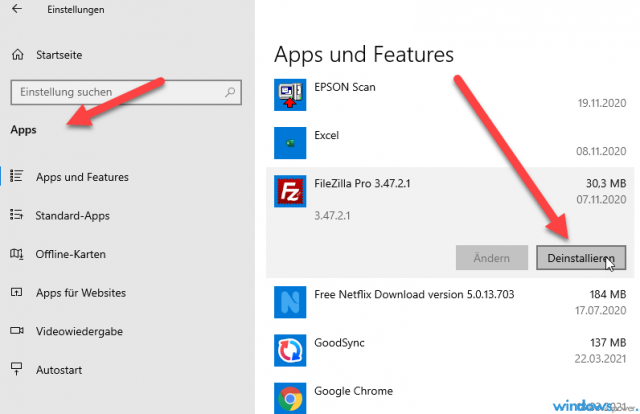
Task: Select Autostart in the sidebar
Action: [x=60, y=369]
